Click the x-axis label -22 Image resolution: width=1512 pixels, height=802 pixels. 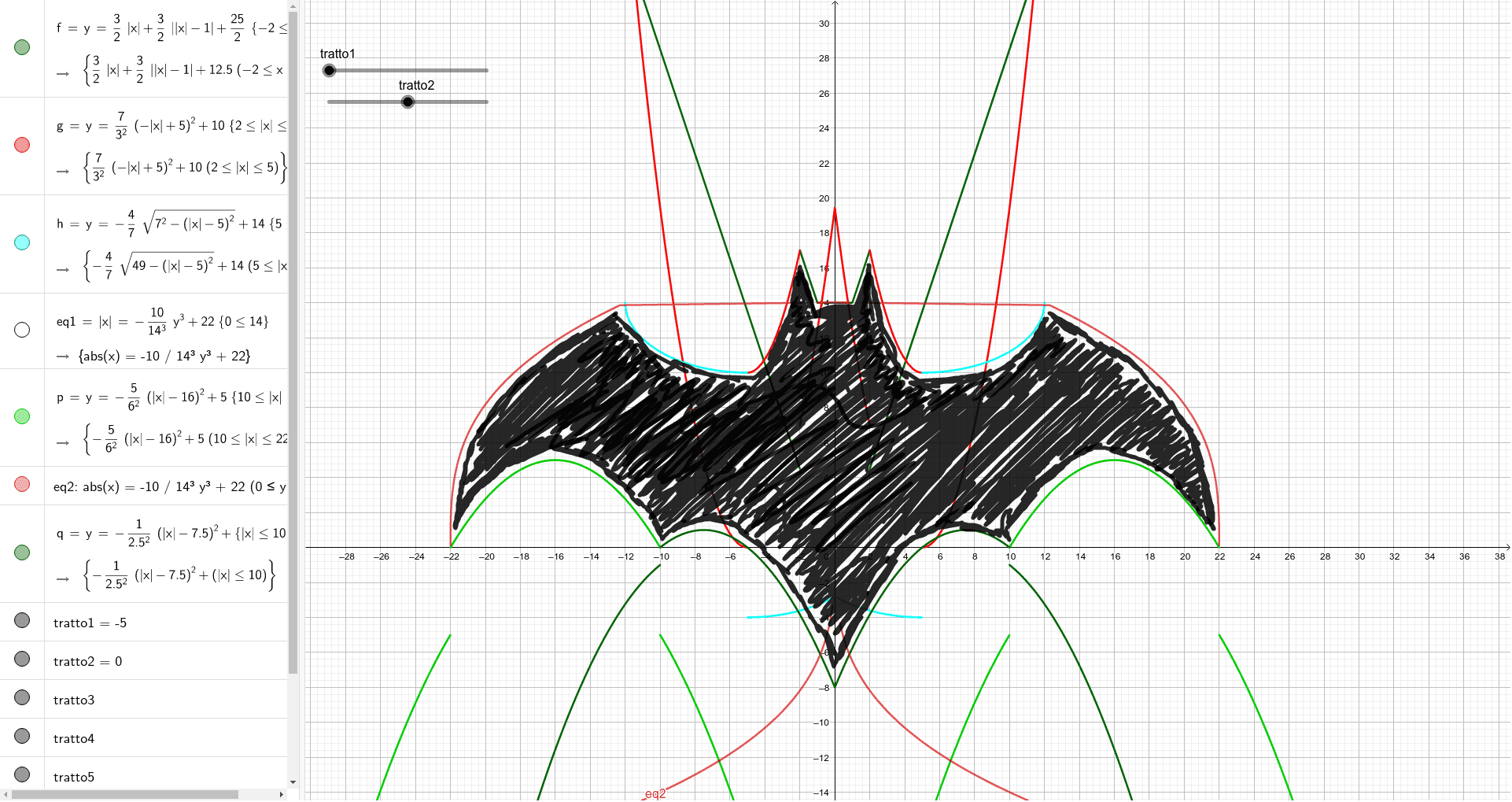coord(452,556)
